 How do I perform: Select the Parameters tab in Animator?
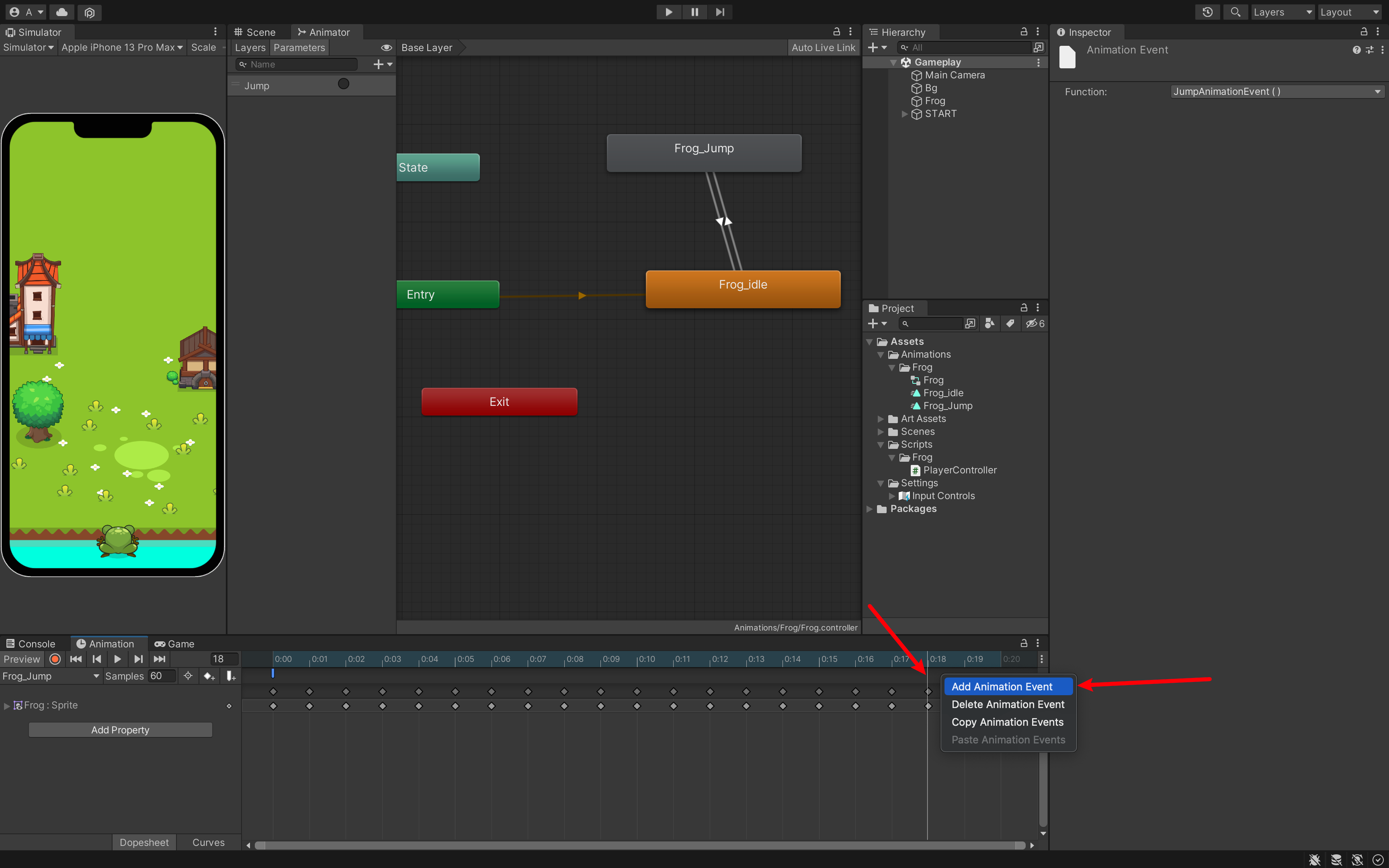pos(299,48)
